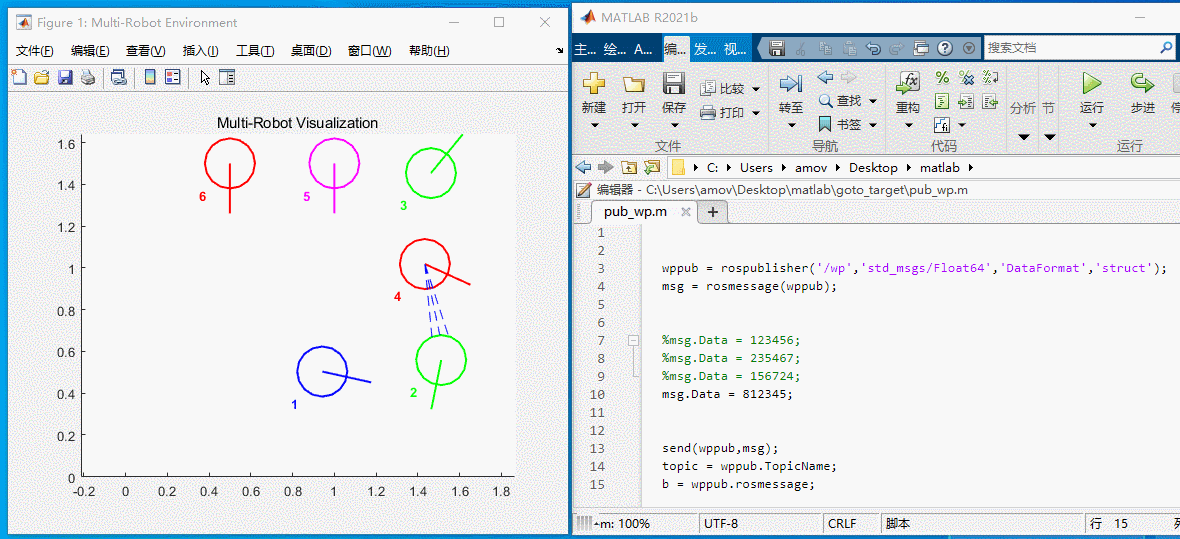Viewport: 1180px width, 539px height.
Task: Go up one folder level icon
Action: click(629, 167)
